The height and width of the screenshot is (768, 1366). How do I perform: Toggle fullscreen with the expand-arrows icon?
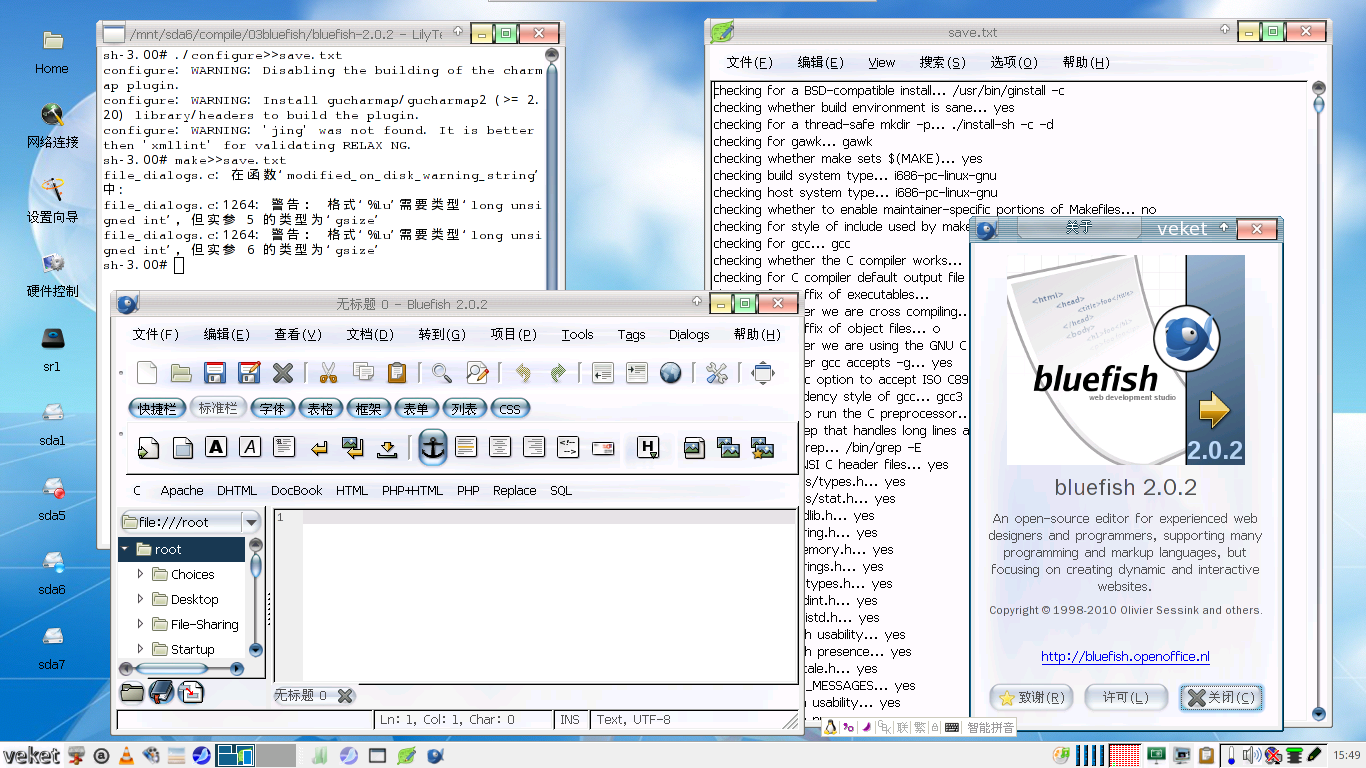[763, 373]
